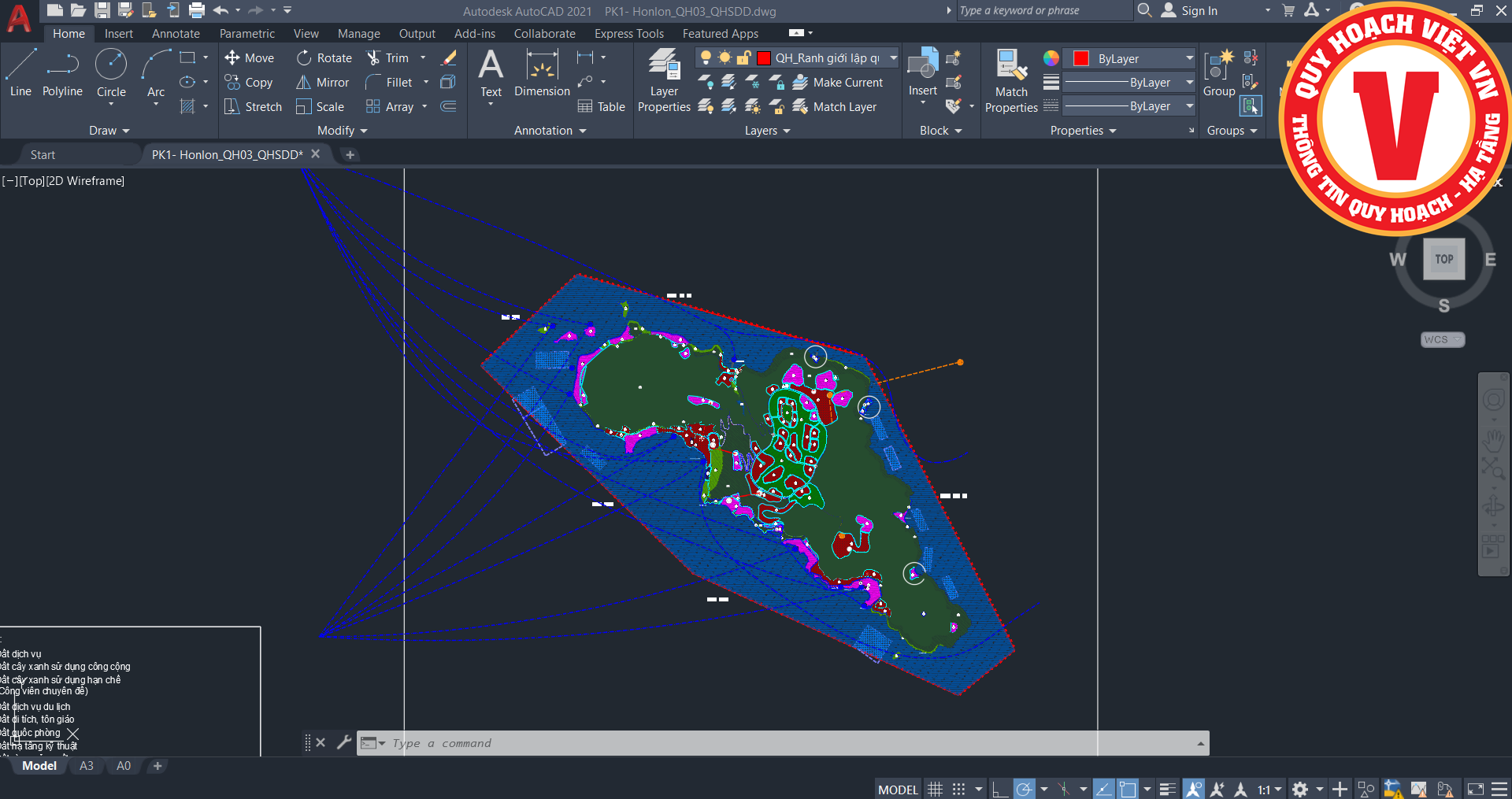The image size is (1512, 799).
Task: Click the red layer color swatch
Action: 763,58
